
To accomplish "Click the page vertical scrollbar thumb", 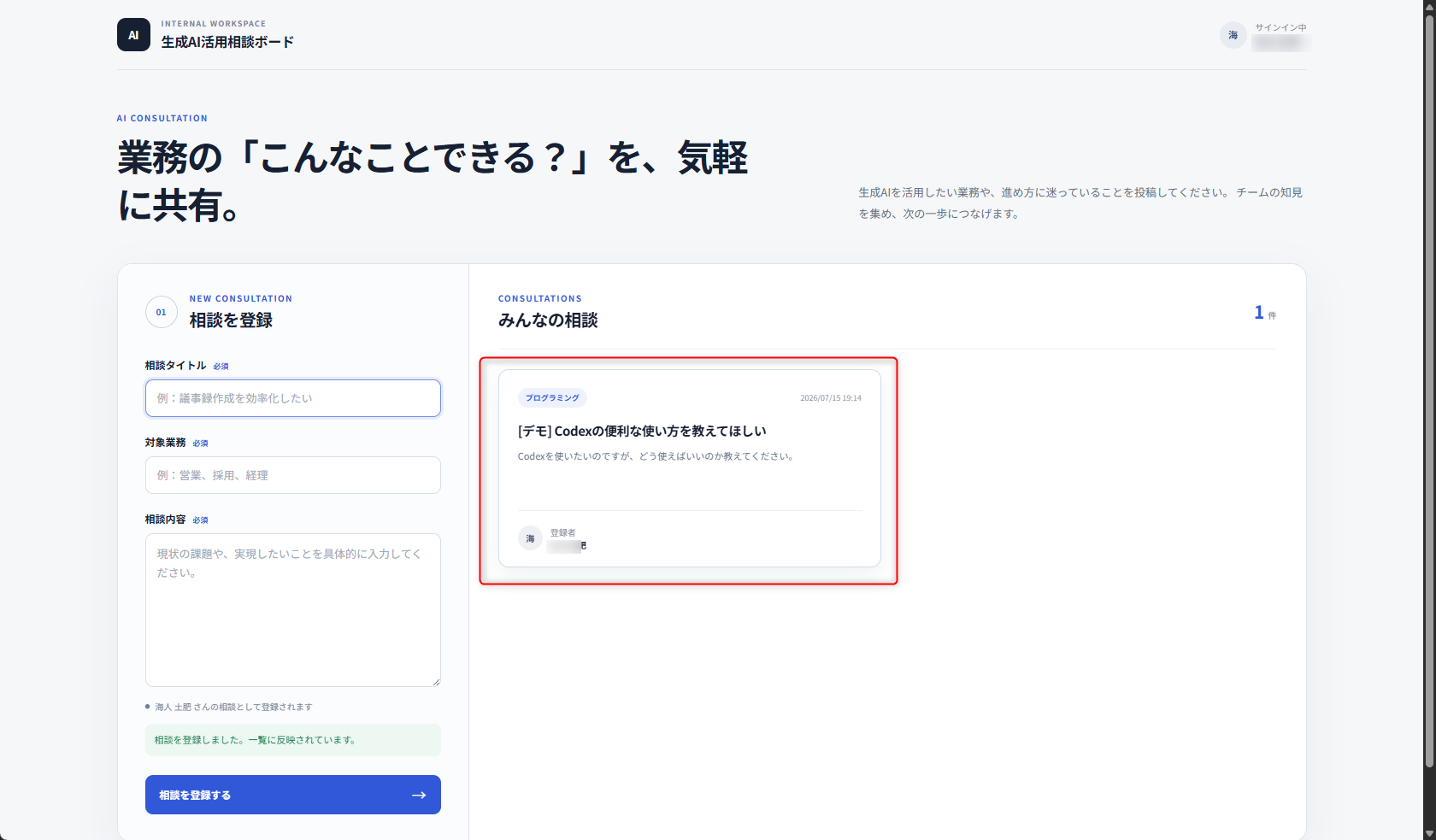I will (x=1429, y=391).
